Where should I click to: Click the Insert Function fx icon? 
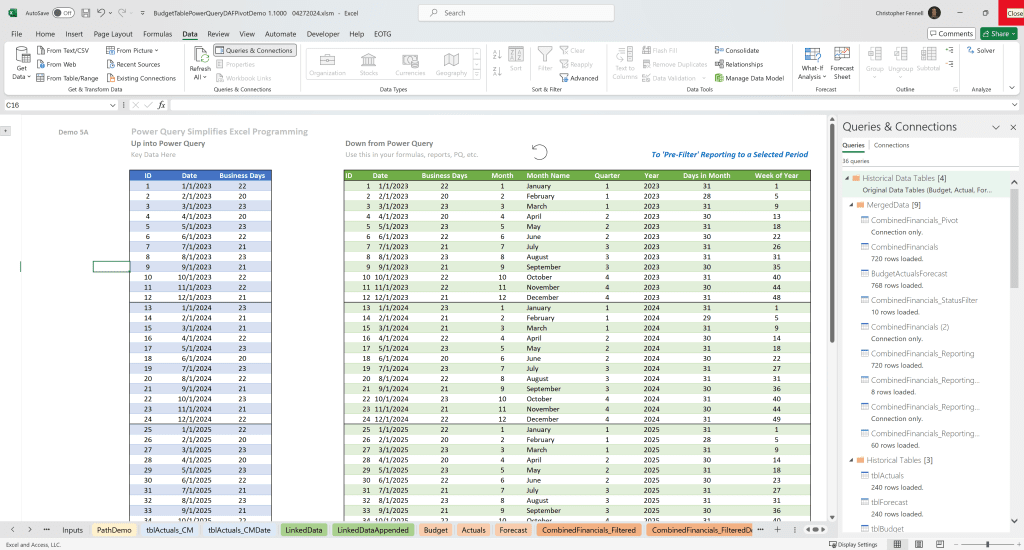[162, 105]
